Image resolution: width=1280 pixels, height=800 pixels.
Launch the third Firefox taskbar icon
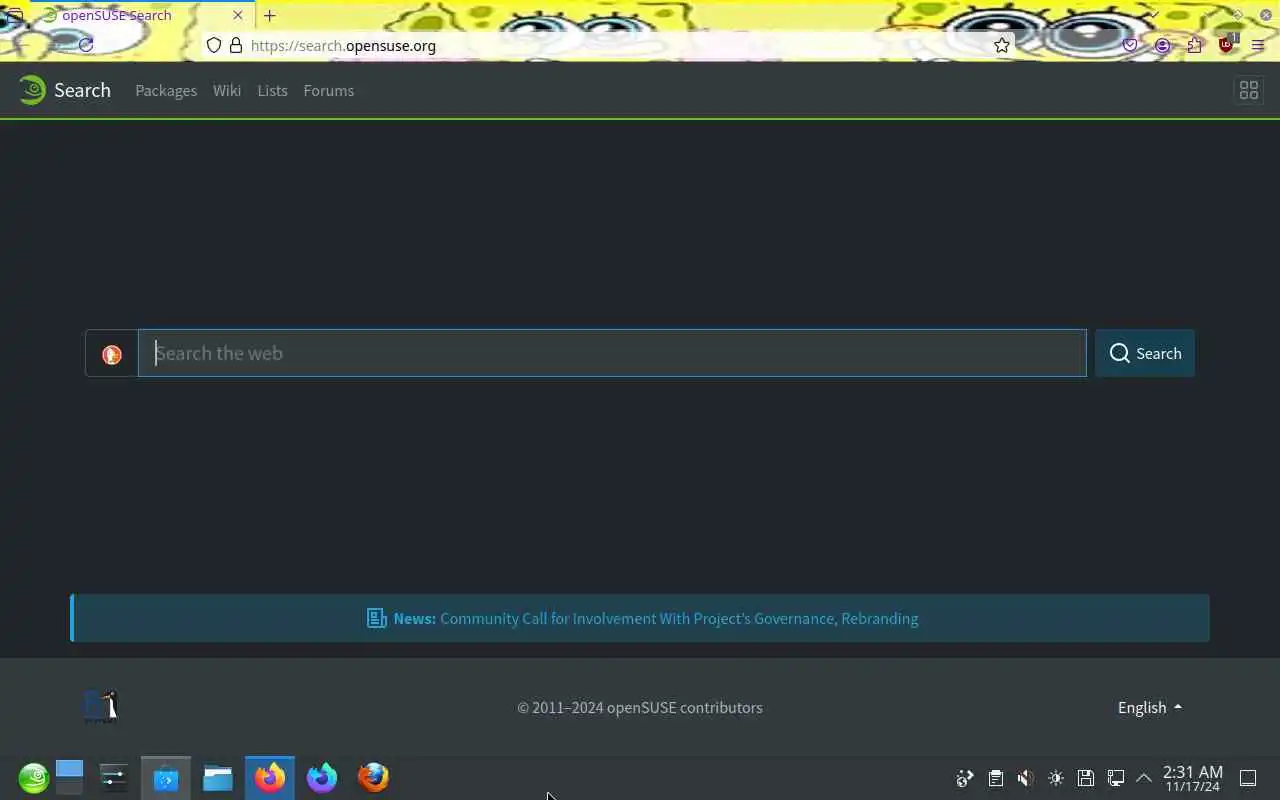tap(374, 777)
